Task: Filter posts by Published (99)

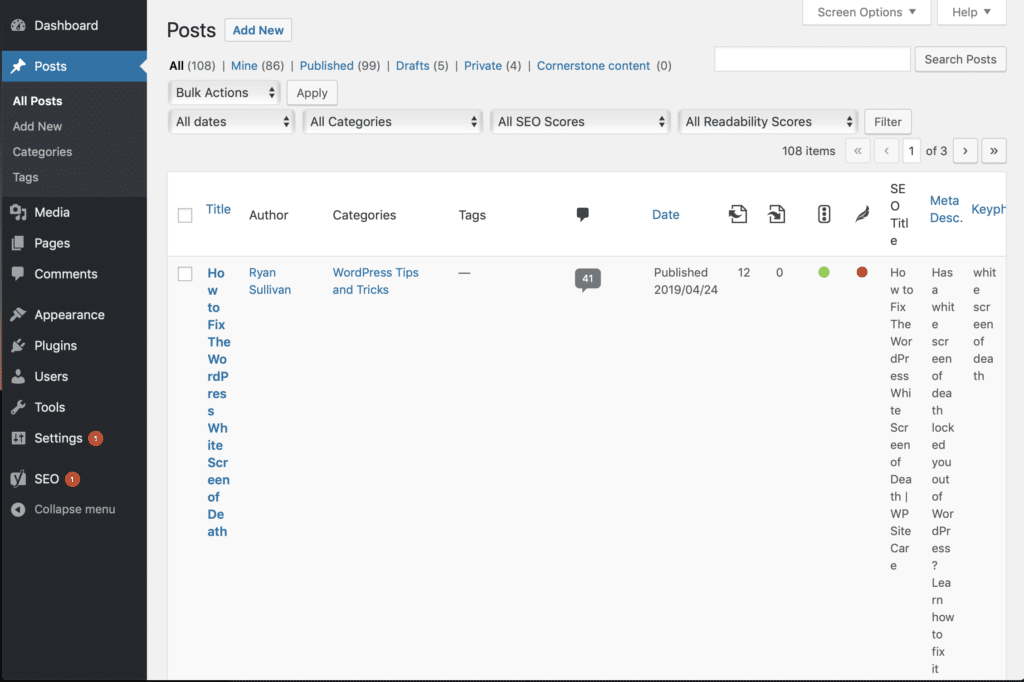Action: coord(340,66)
